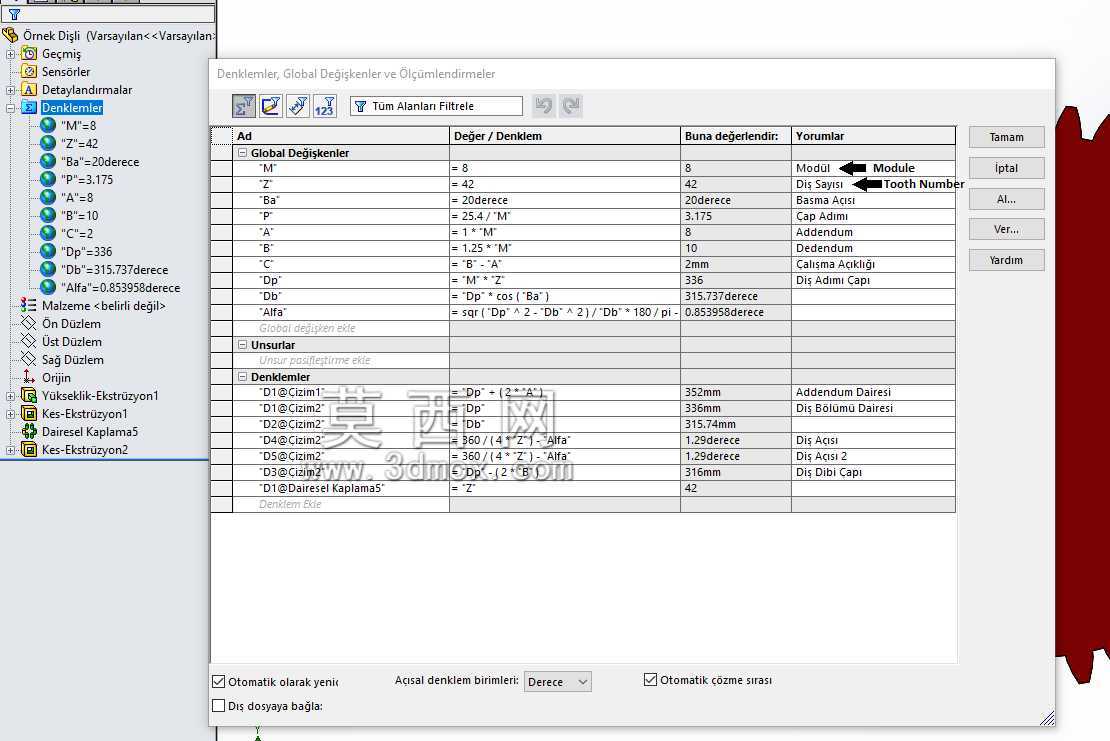The width and height of the screenshot is (1110, 741).
Task: Collapse the Denklemler tree node
Action: (11, 108)
